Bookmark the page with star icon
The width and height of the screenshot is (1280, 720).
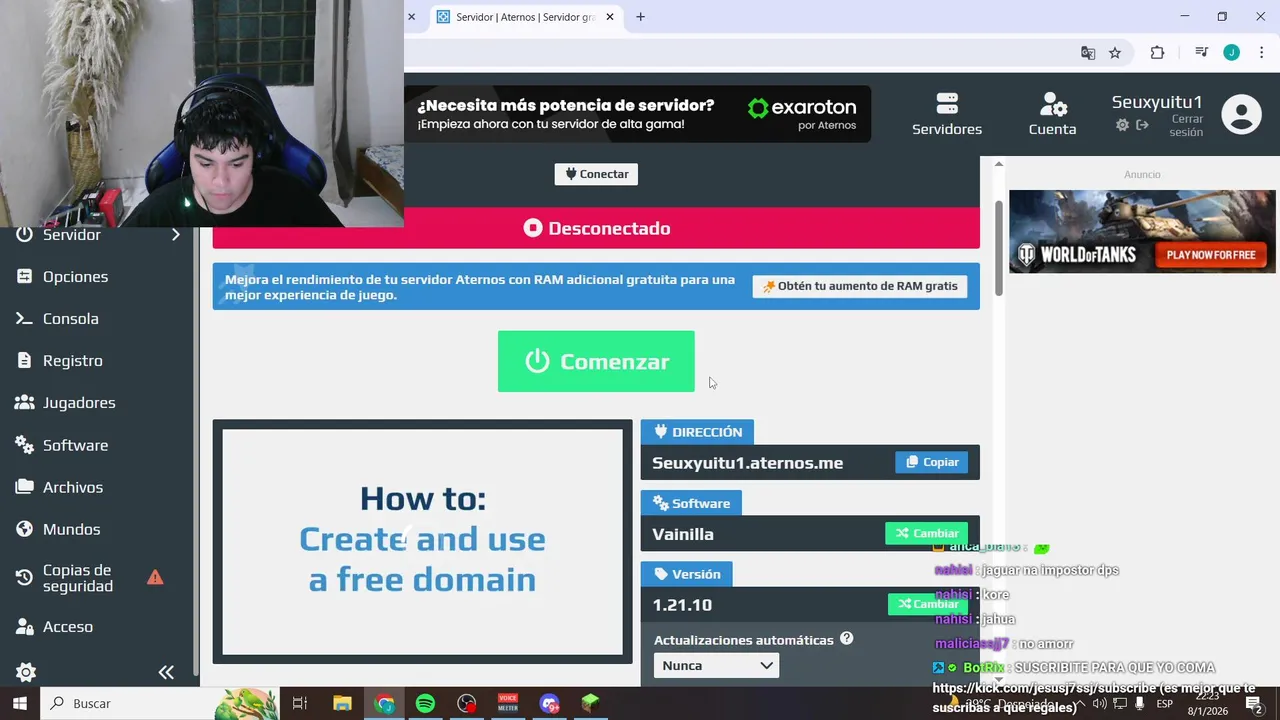tap(1115, 53)
